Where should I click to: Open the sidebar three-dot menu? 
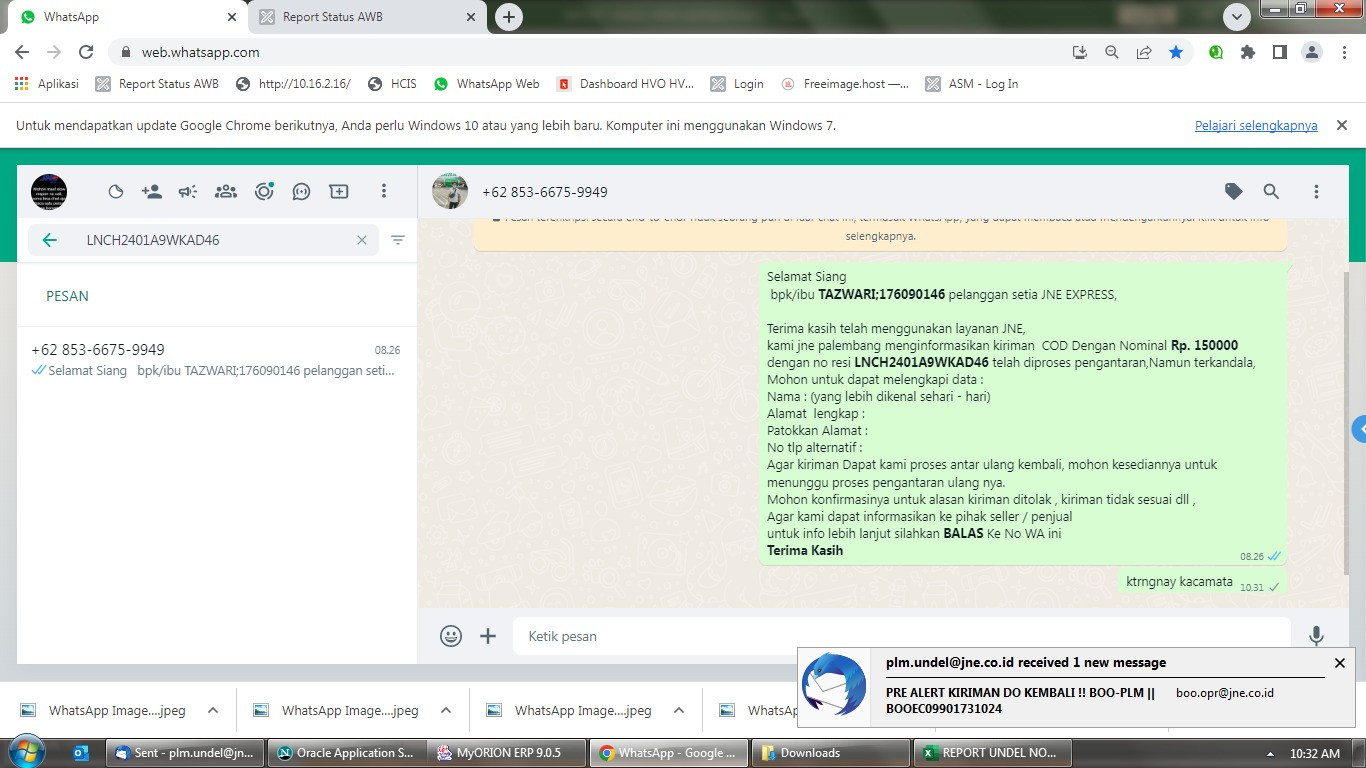384,191
